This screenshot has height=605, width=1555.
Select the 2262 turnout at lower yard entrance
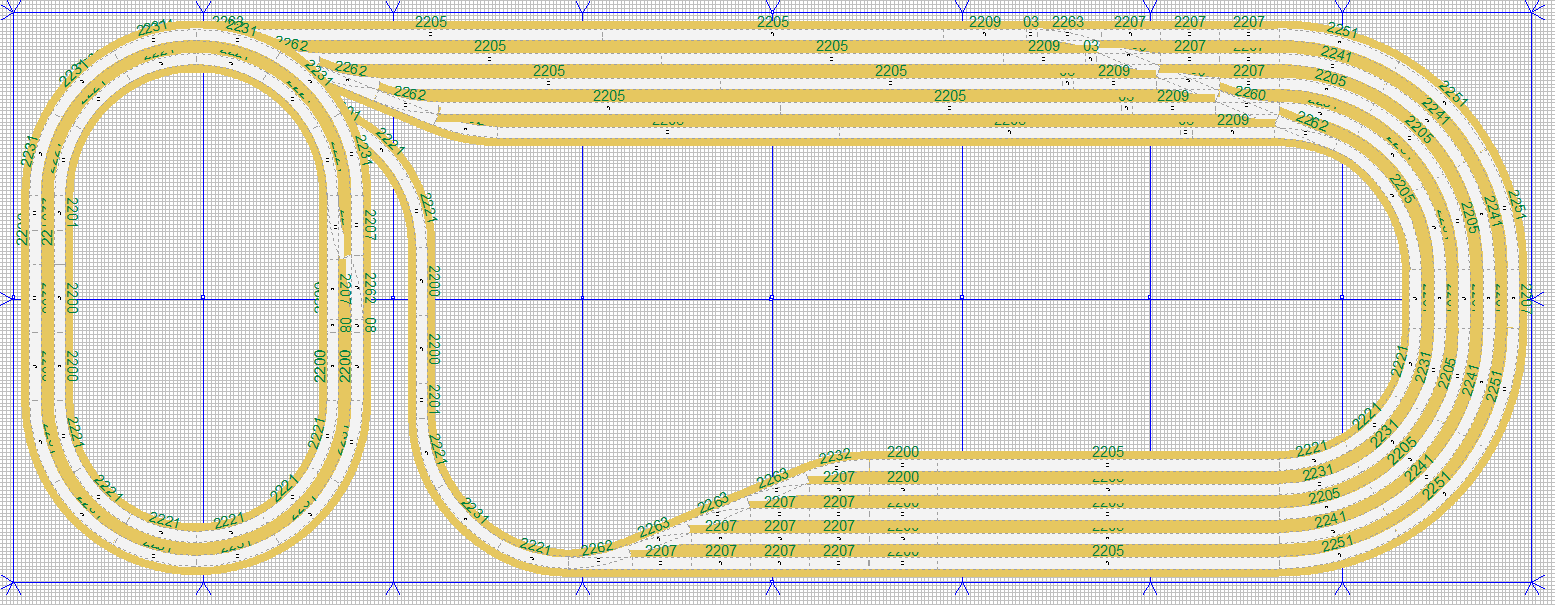(597, 548)
